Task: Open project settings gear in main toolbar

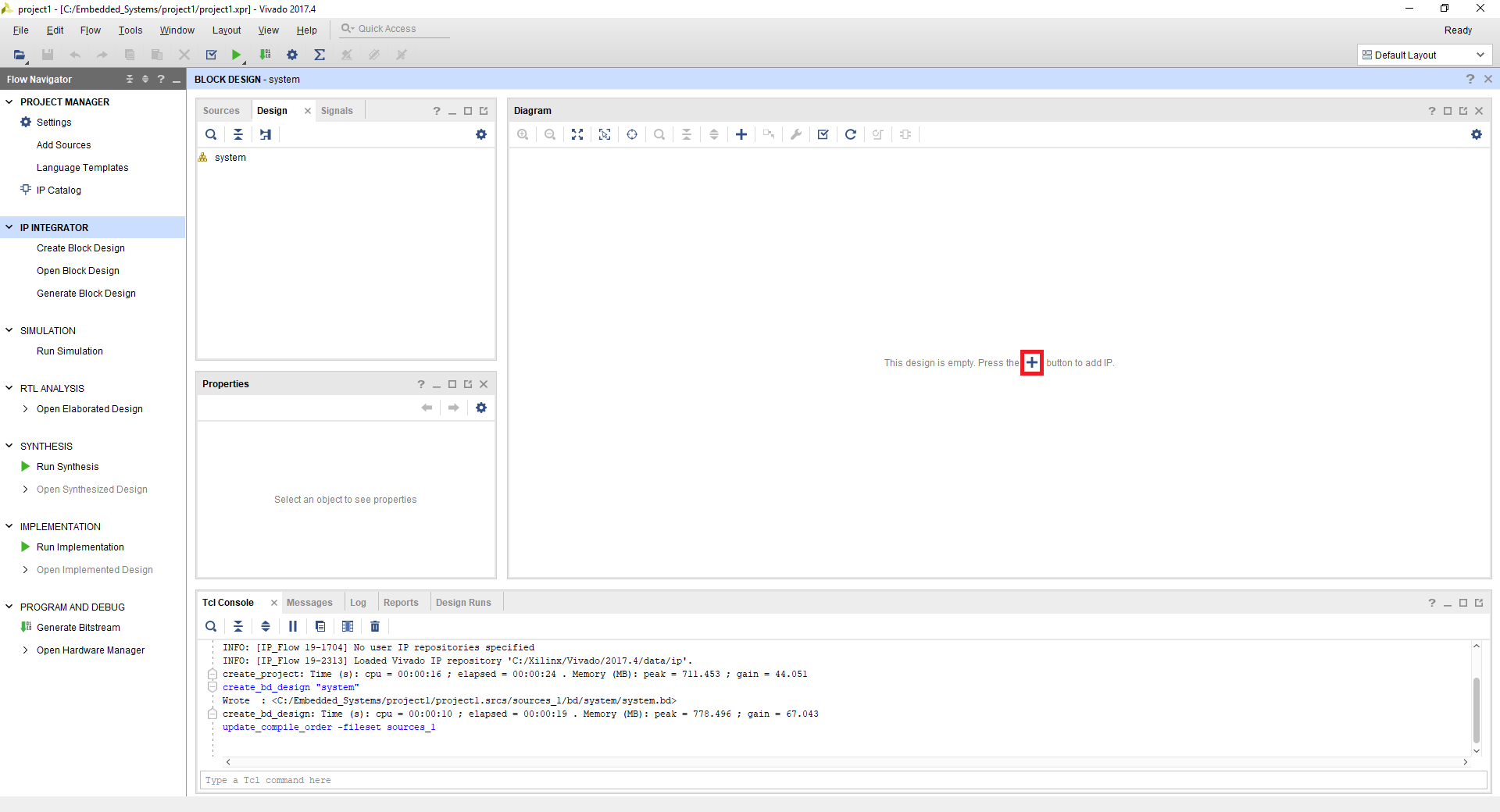Action: 292,55
